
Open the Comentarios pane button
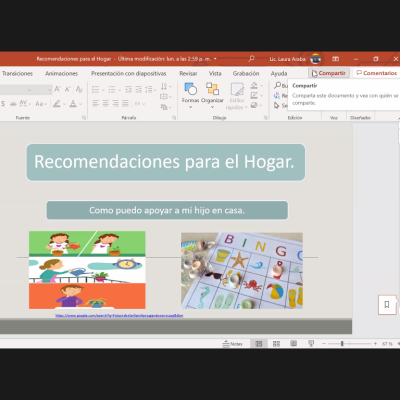tap(377, 73)
